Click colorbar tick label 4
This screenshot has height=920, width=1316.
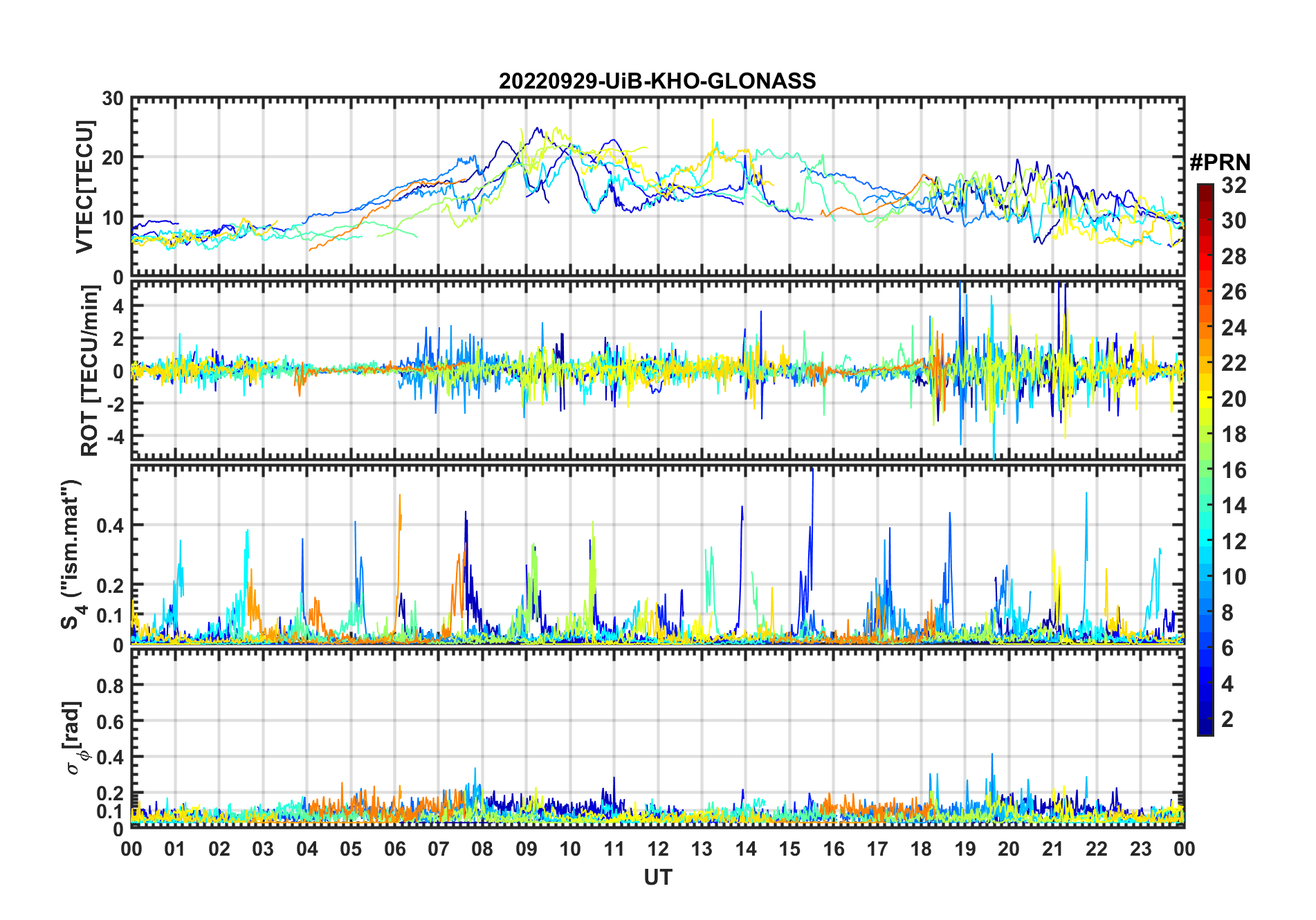pos(1227,684)
